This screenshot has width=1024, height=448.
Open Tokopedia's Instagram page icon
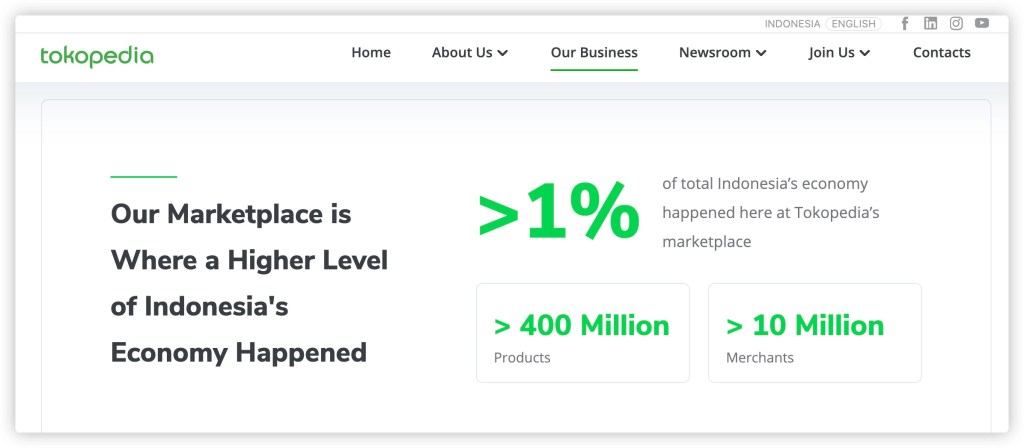click(956, 23)
